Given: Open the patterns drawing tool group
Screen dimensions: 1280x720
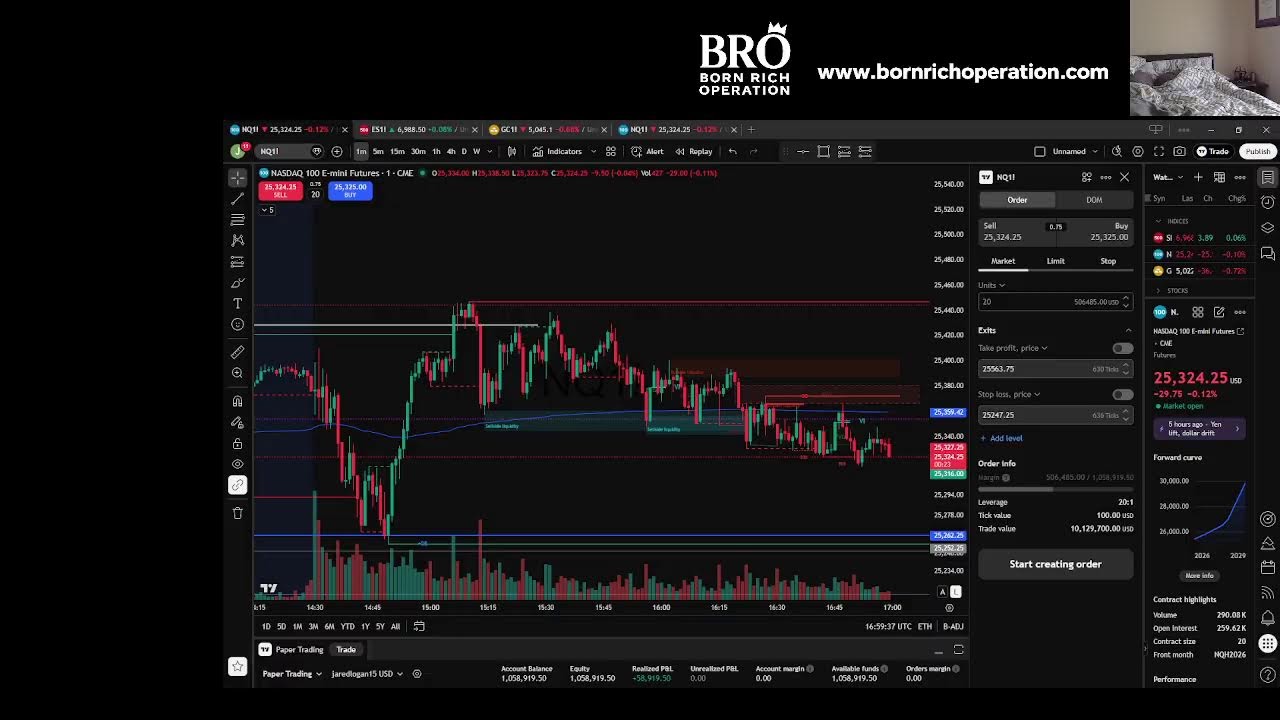Looking at the screenshot, I should coord(237,240).
